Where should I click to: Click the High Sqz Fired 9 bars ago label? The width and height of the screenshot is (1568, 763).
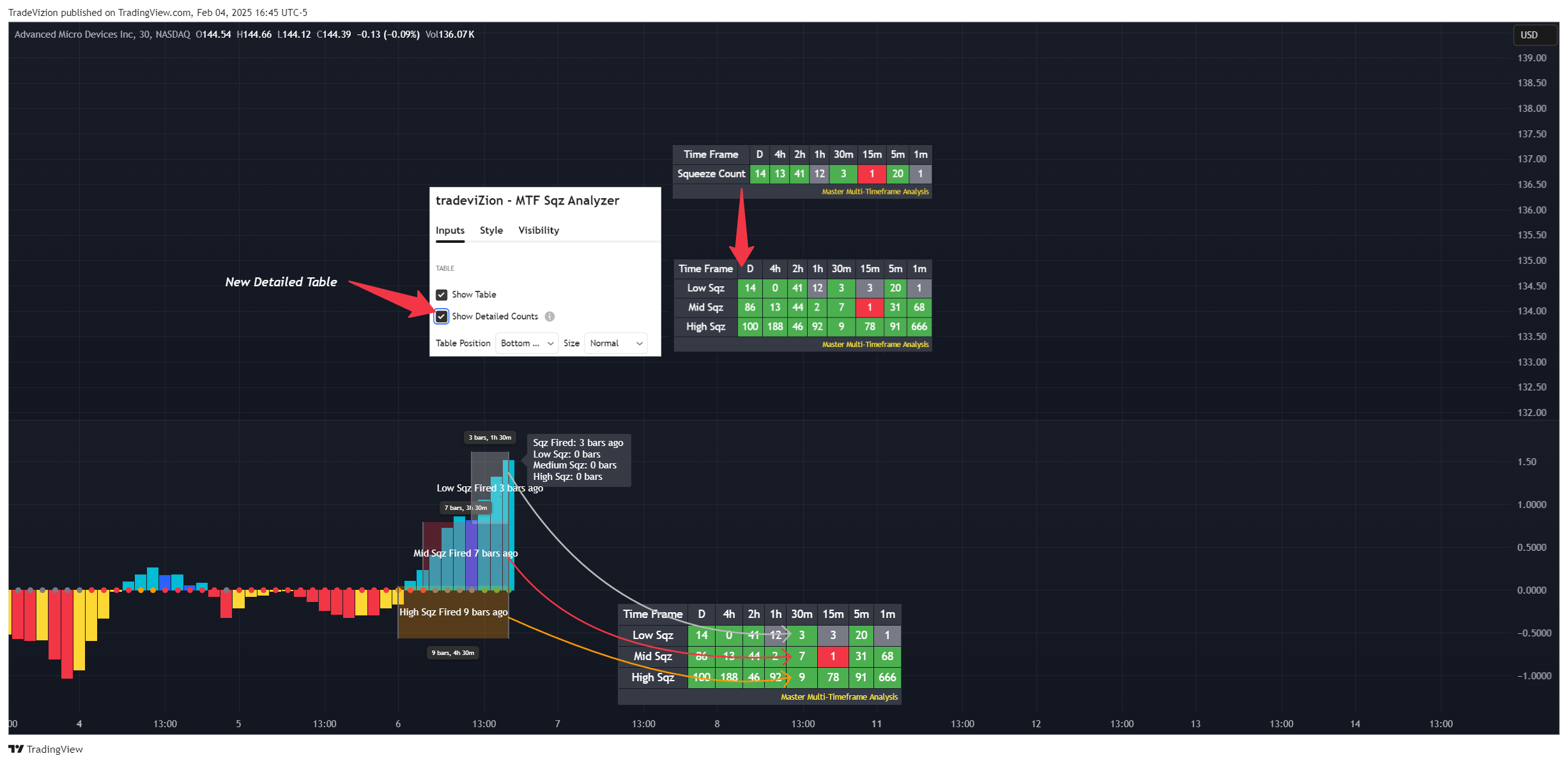point(454,612)
